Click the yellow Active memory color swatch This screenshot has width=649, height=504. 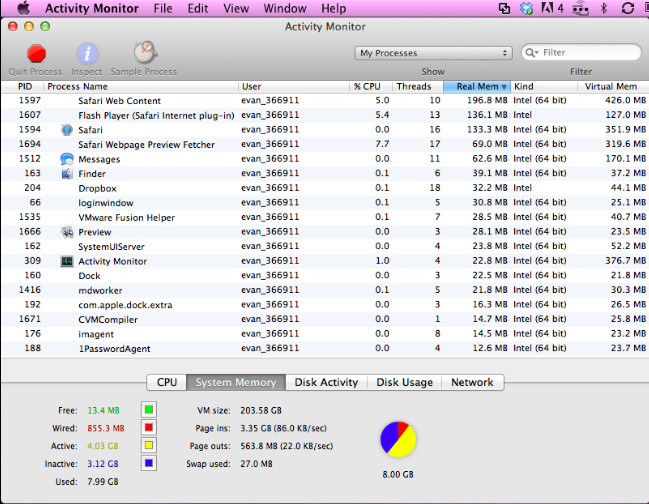(149, 446)
